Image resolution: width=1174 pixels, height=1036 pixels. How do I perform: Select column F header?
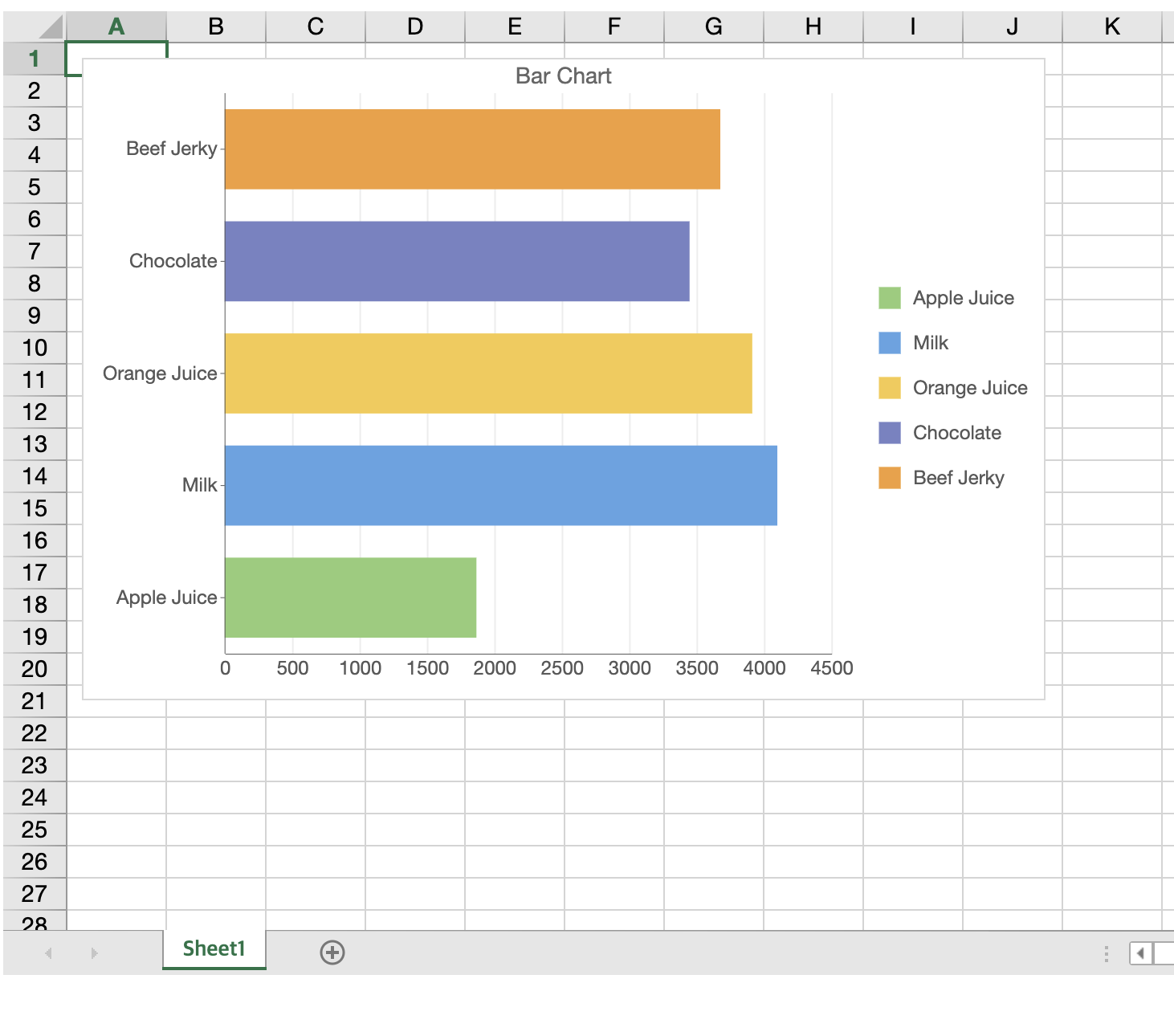pyautogui.click(x=614, y=27)
